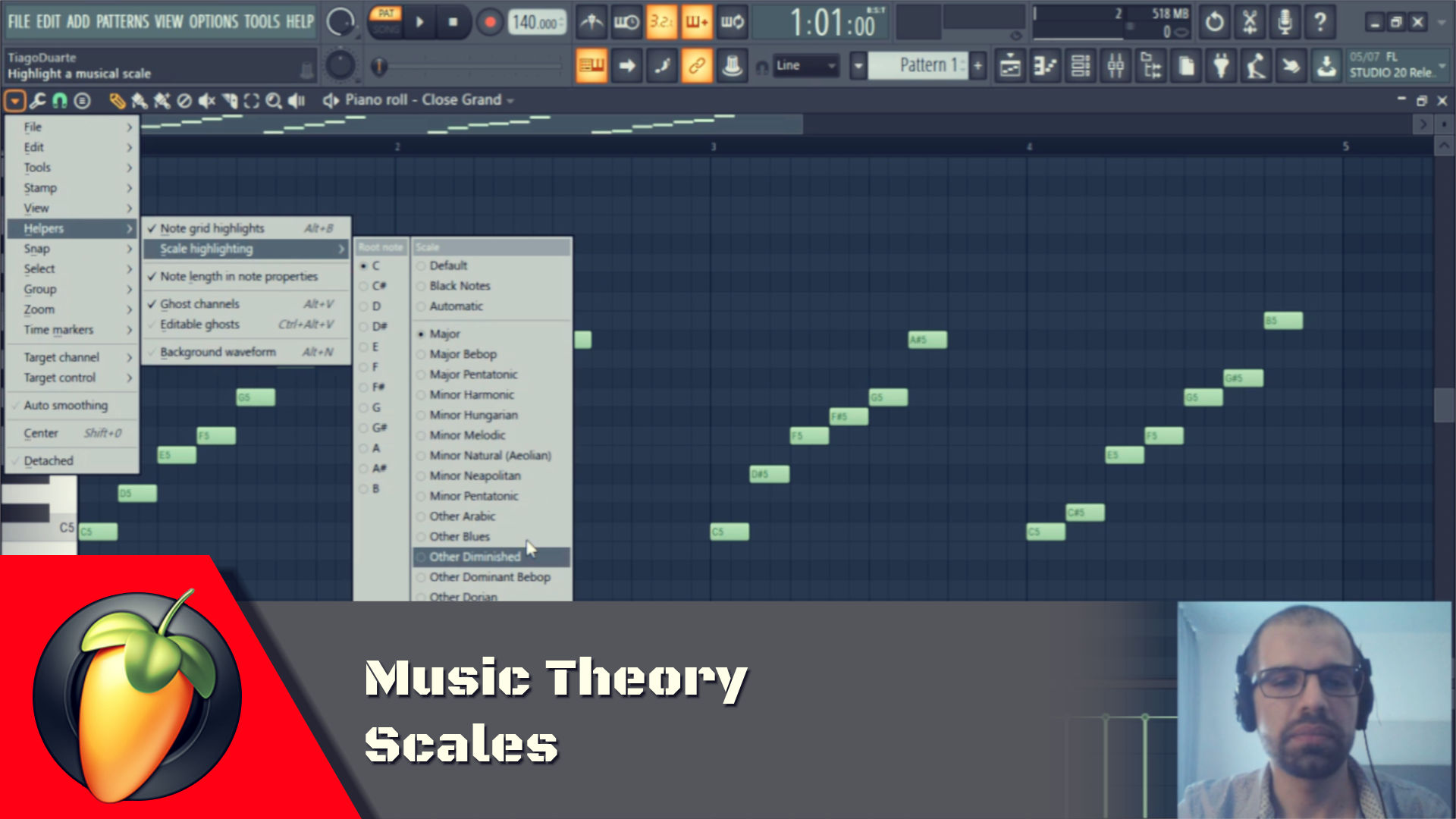Open the Browser/plugin picker icon
The height and width of the screenshot is (819, 1456).
(1150, 67)
